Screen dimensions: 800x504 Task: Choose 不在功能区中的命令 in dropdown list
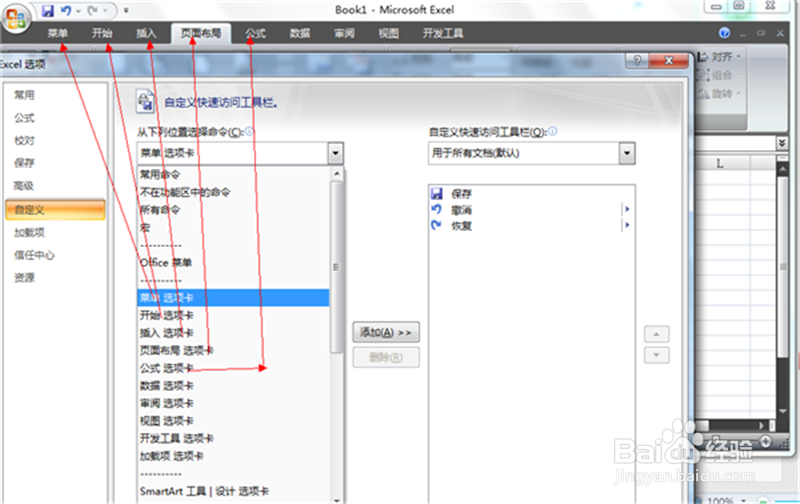tap(234, 192)
